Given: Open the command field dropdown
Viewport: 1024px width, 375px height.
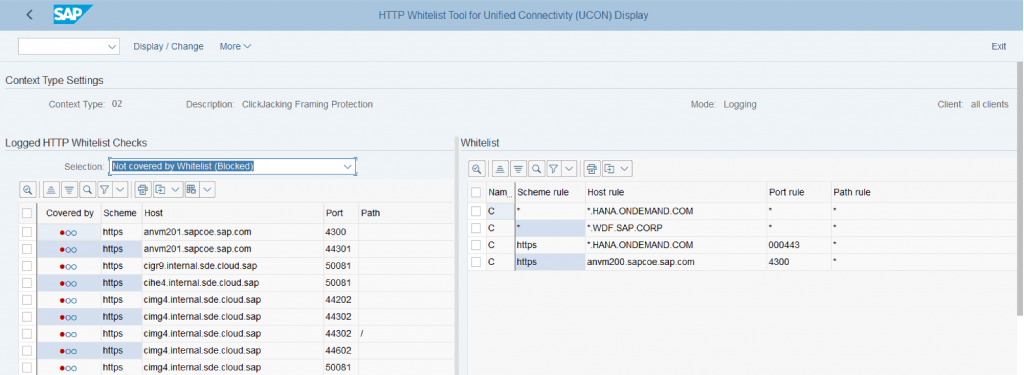Looking at the screenshot, I should [112, 46].
